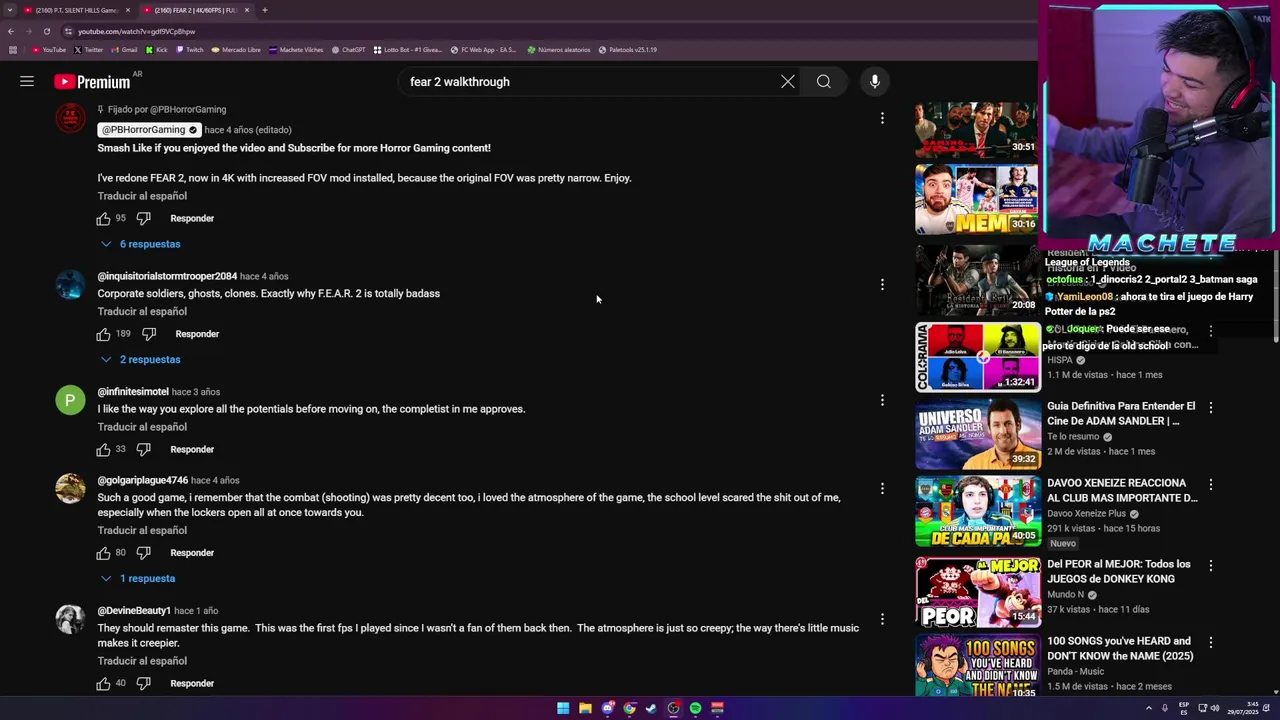
Task: Open options menu for golgariplague4746 comment
Action: coord(882,489)
